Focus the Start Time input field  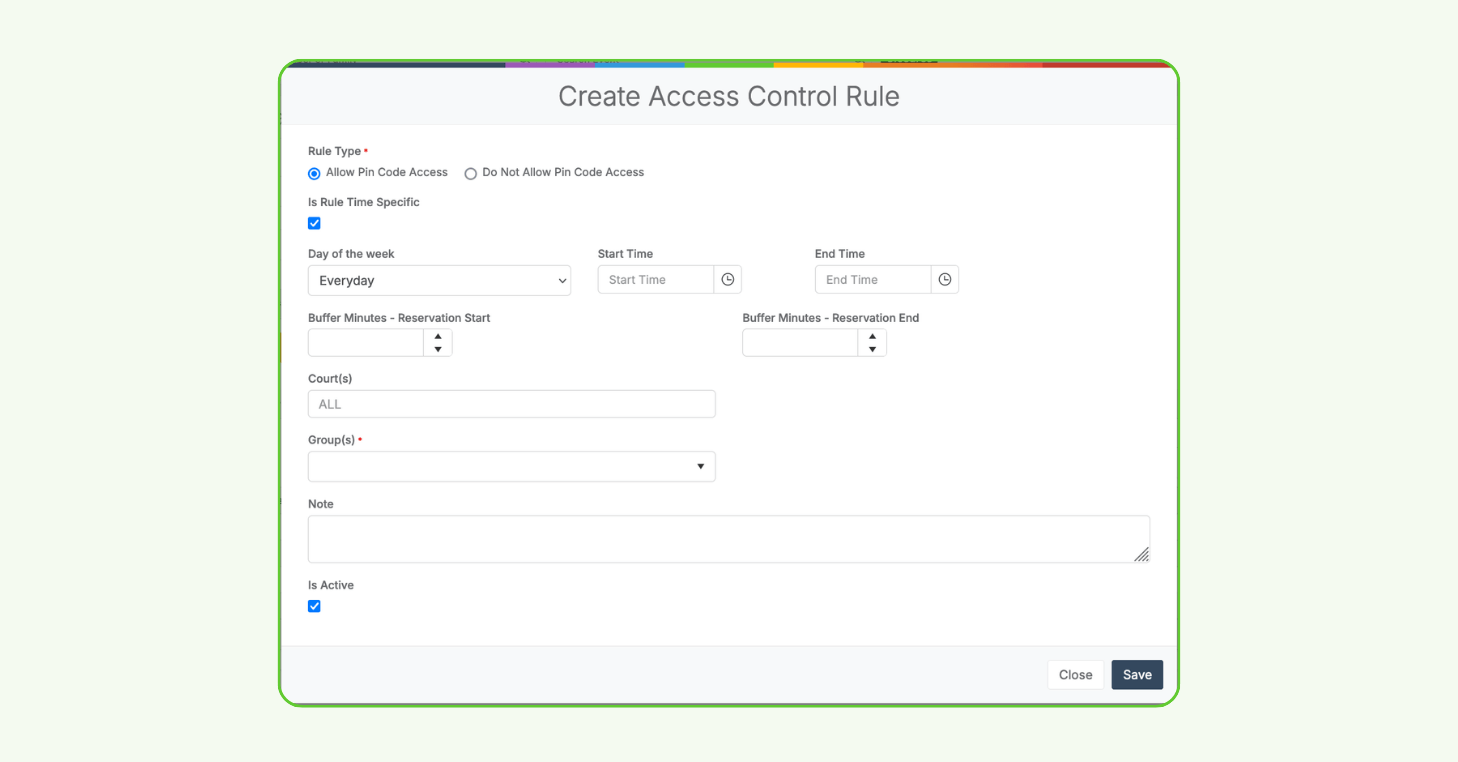pyautogui.click(x=656, y=280)
